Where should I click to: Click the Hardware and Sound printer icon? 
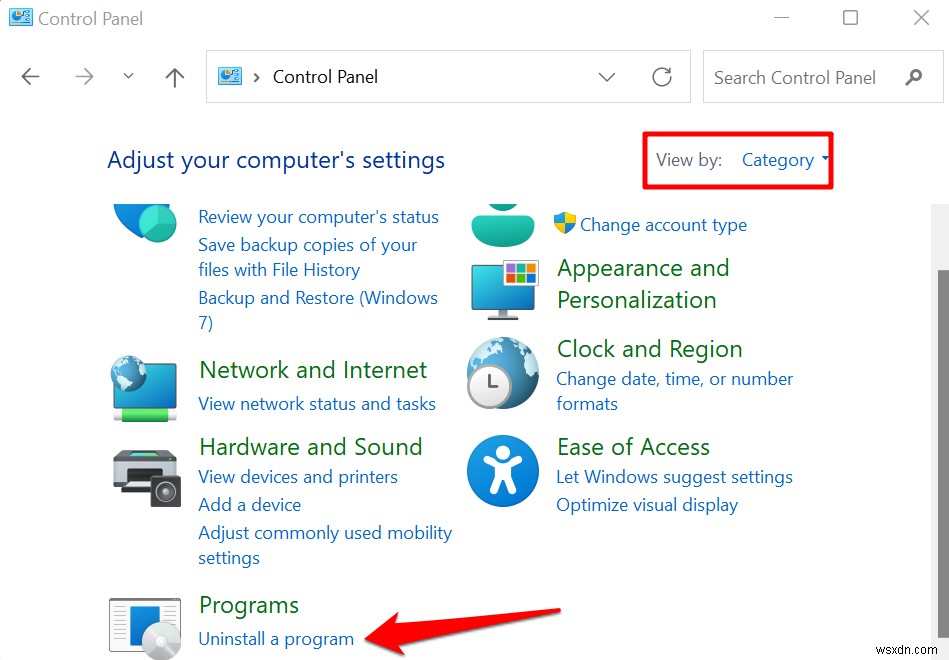(146, 477)
